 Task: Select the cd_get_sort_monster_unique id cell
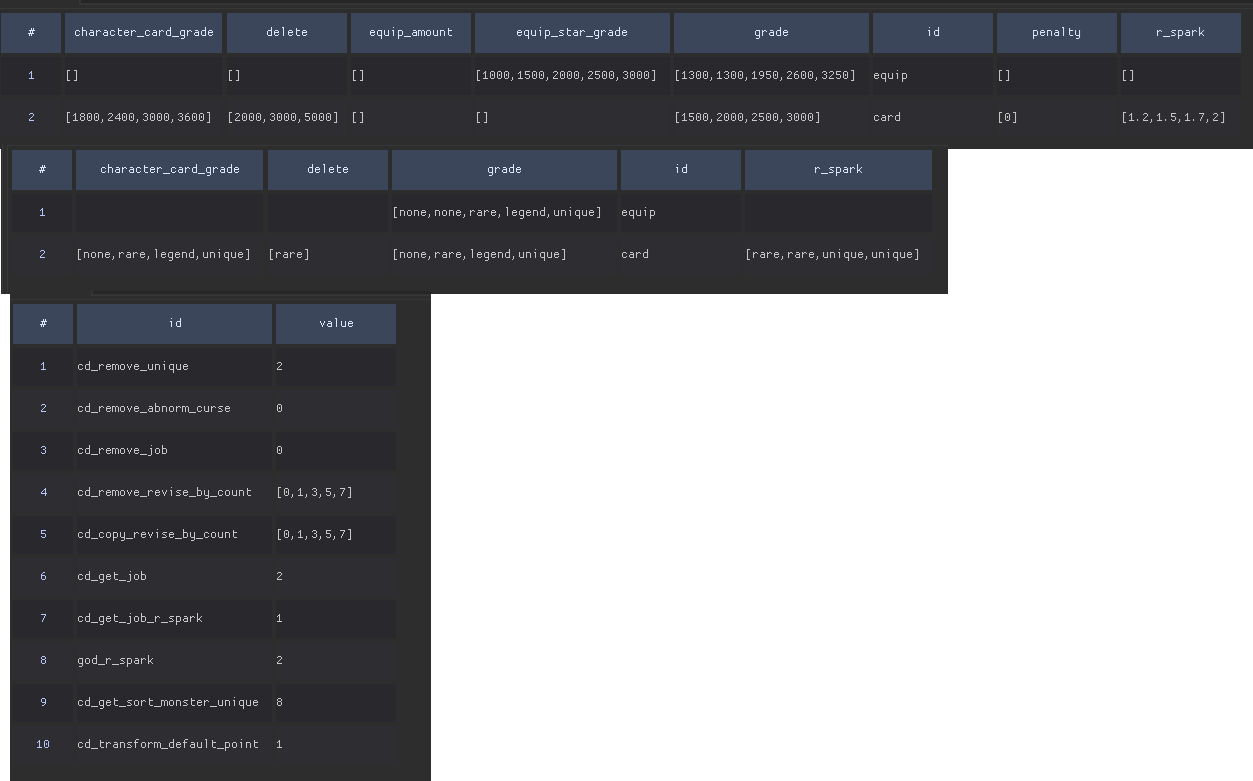tap(174, 702)
